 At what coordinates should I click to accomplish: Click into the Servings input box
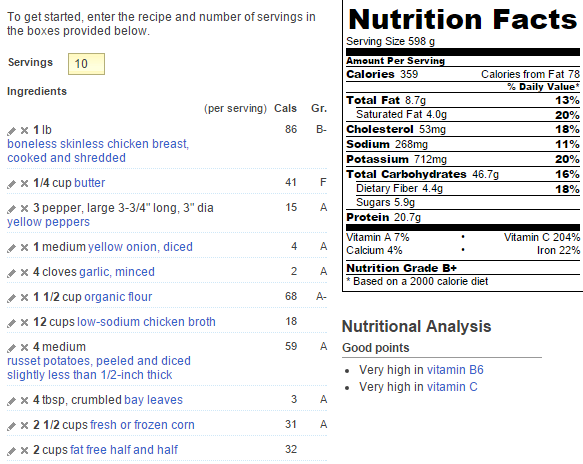pyautogui.click(x=86, y=64)
